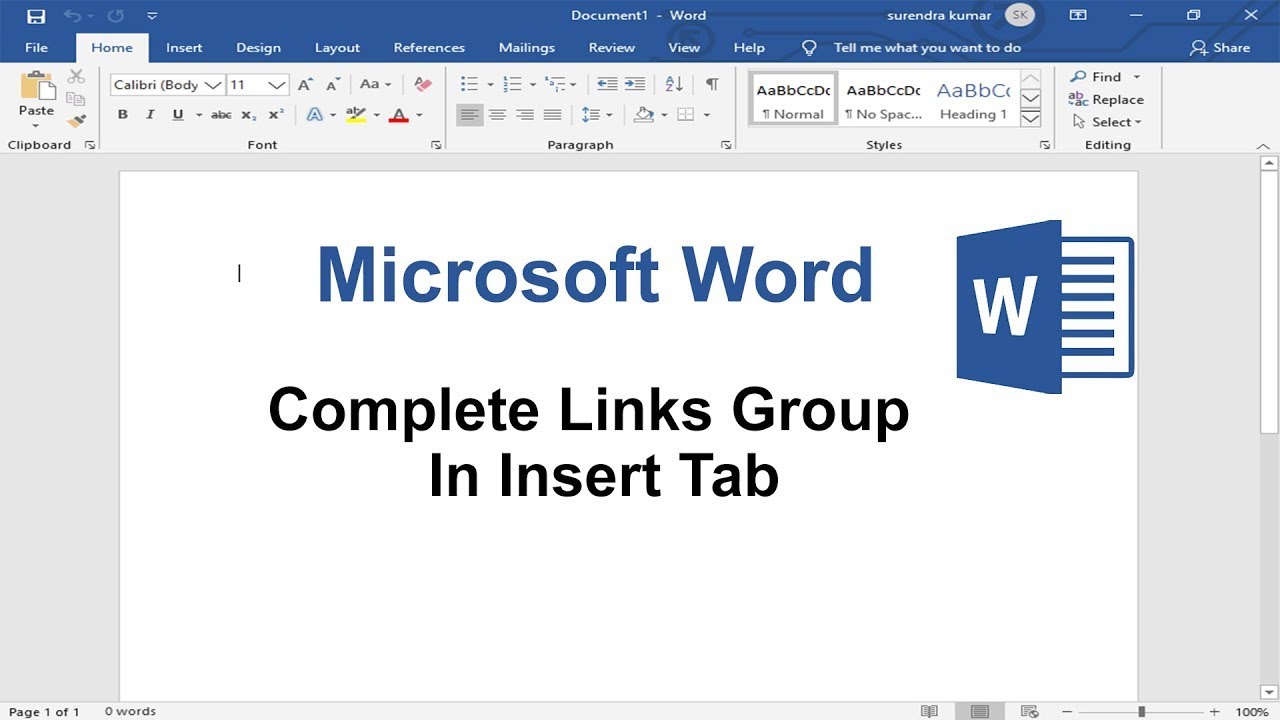1280x720 pixels.
Task: Switch to the Insert tab
Action: point(184,47)
